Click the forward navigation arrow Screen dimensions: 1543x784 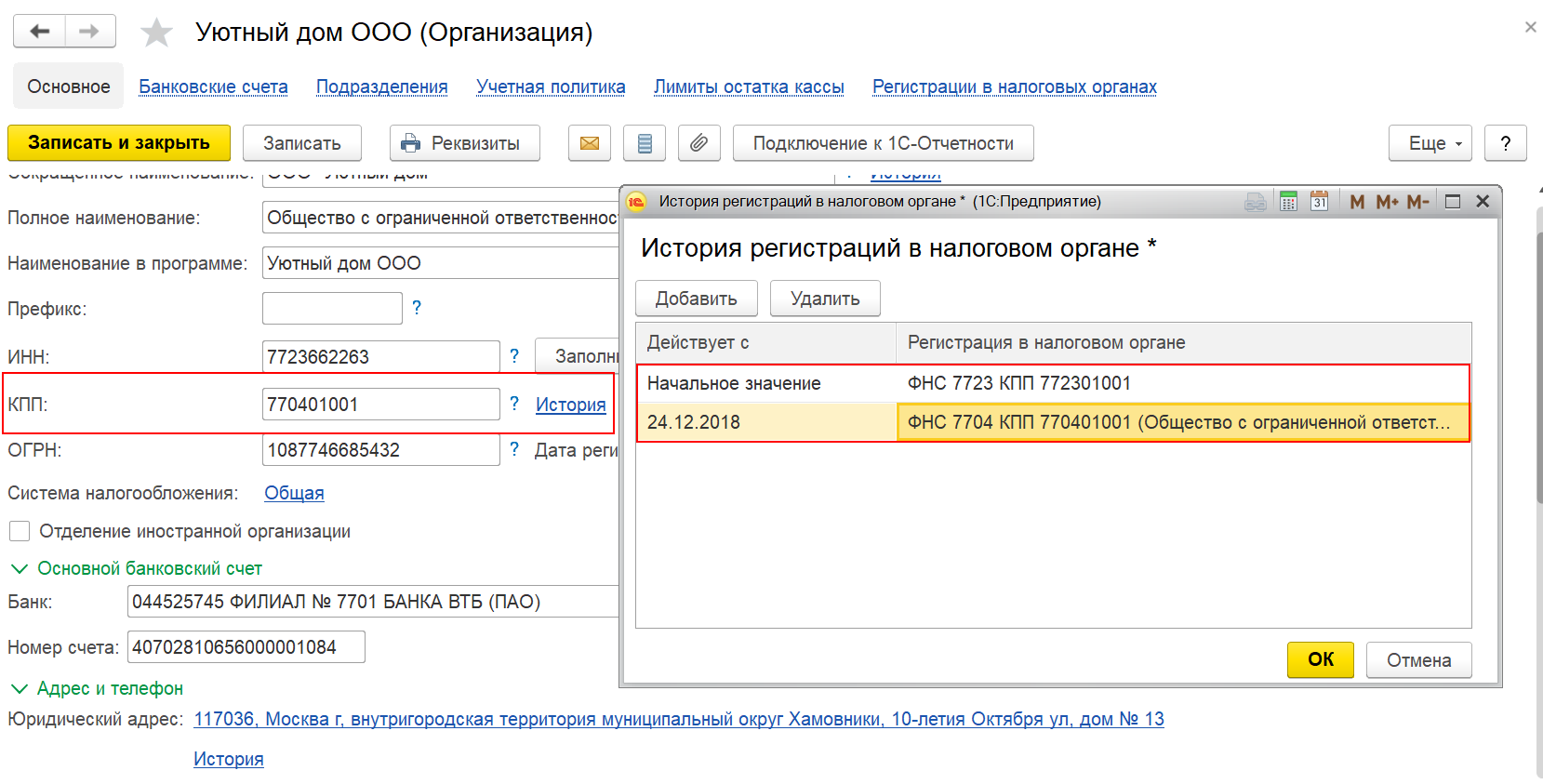(x=89, y=32)
